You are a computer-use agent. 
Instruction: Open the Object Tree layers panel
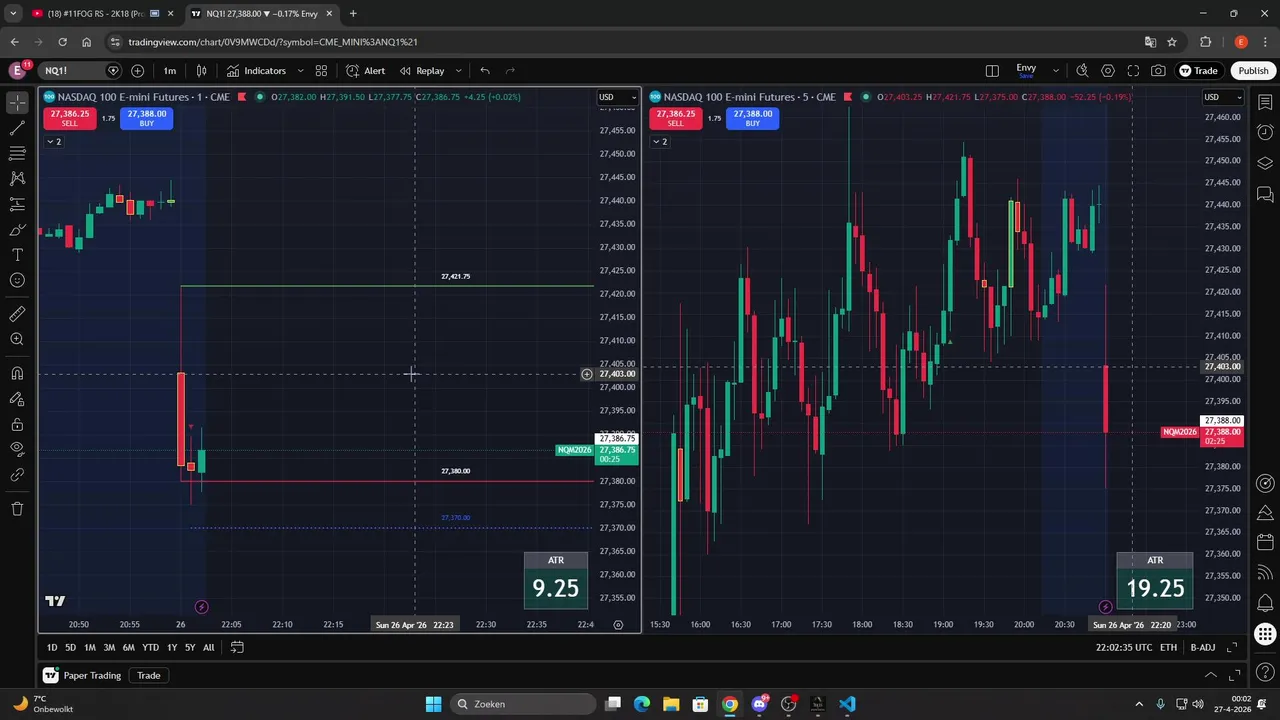(1265, 163)
